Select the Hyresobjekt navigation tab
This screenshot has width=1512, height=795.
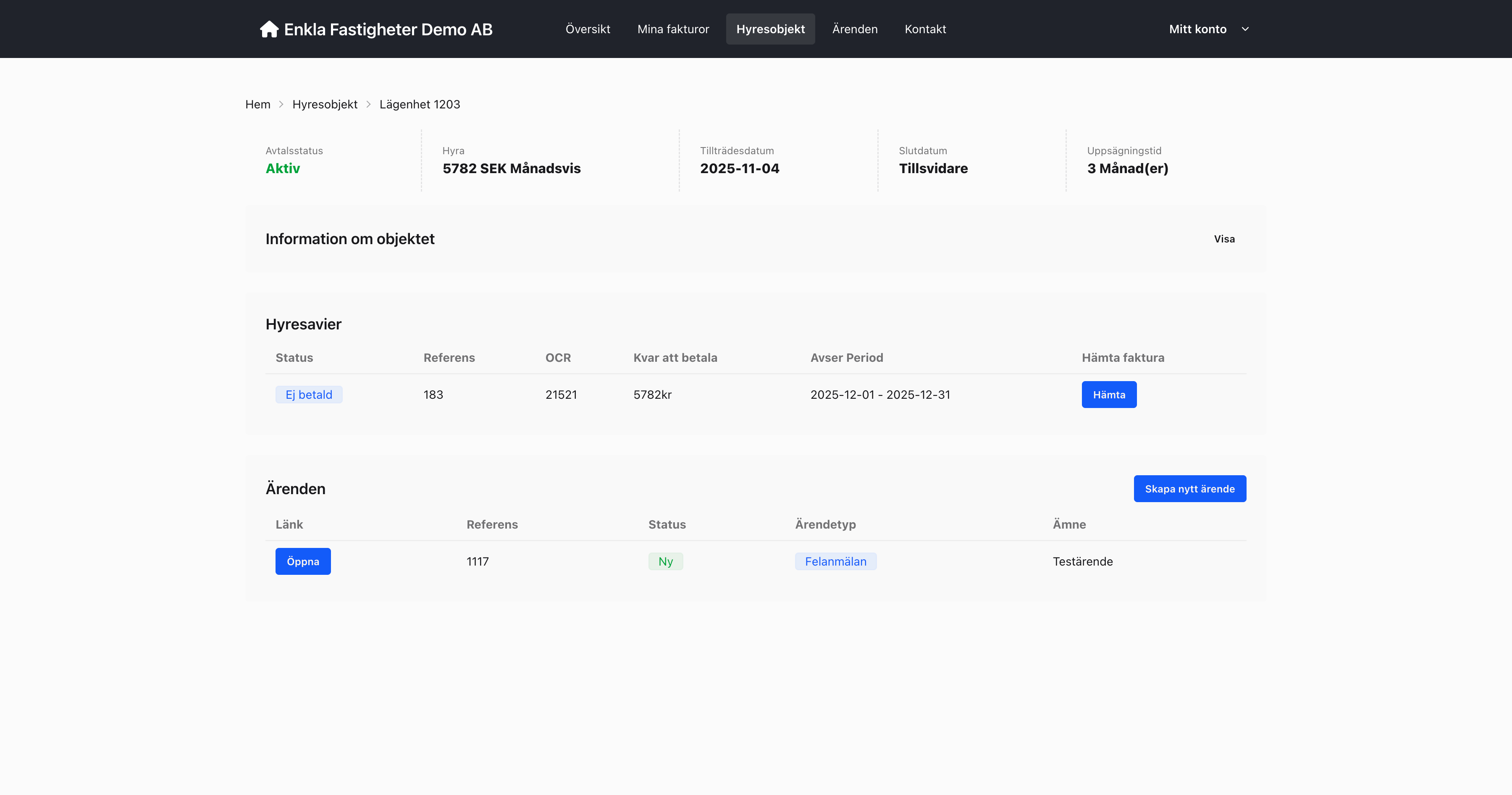(770, 29)
